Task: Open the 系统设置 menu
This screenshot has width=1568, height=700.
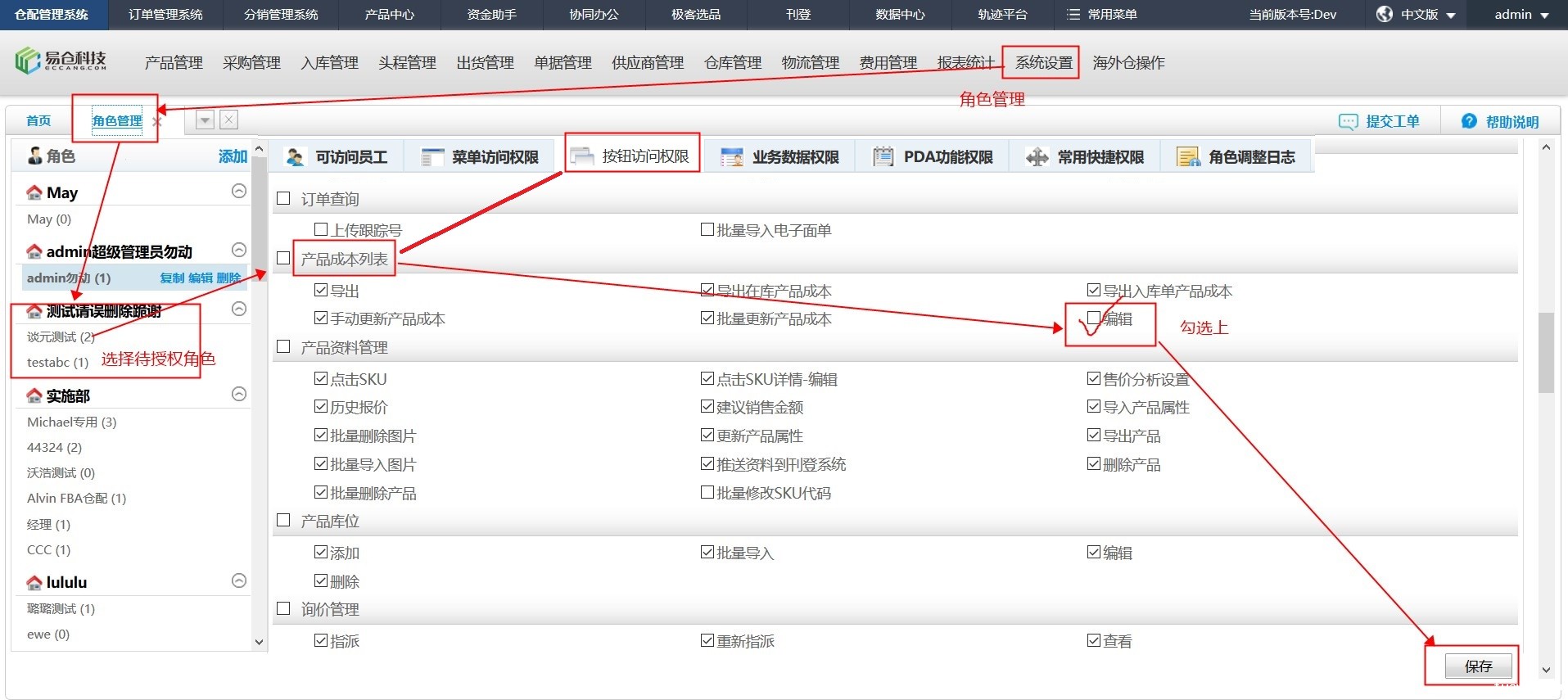Action: (1043, 63)
